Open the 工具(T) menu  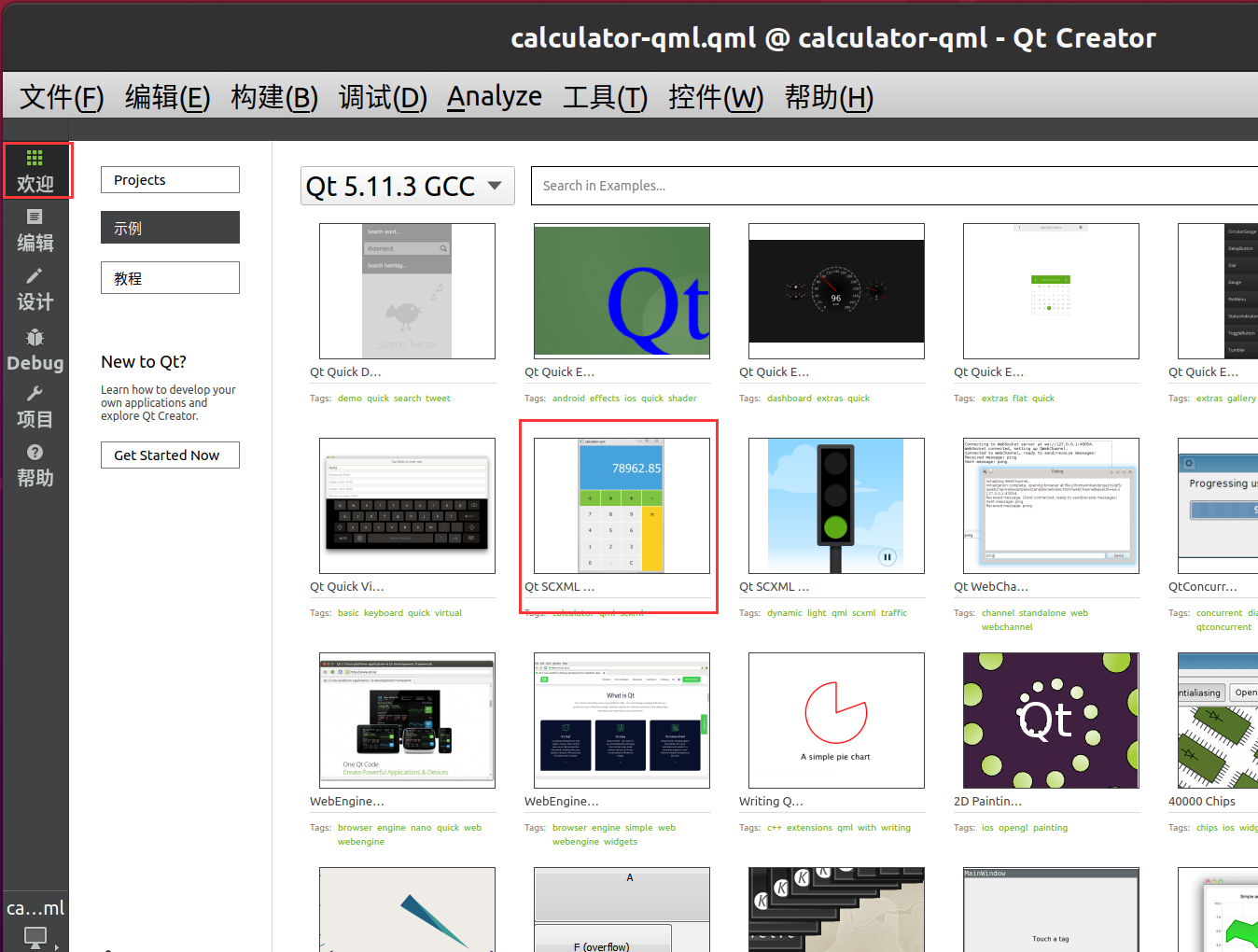point(605,96)
